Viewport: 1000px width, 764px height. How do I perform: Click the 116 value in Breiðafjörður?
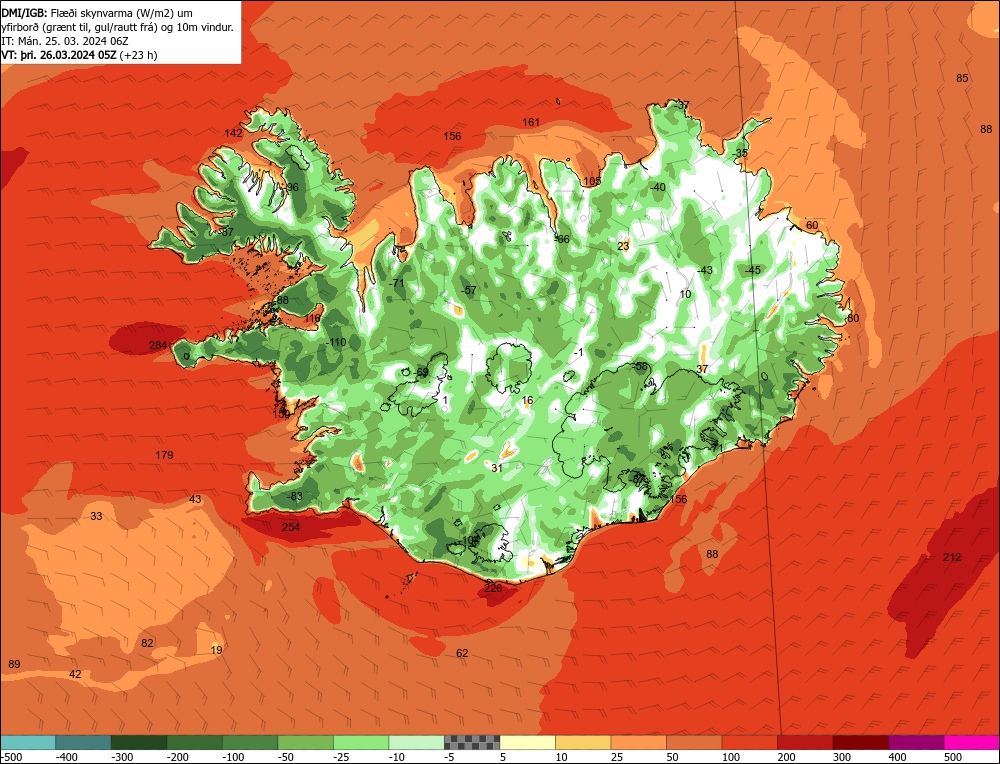pyautogui.click(x=312, y=318)
